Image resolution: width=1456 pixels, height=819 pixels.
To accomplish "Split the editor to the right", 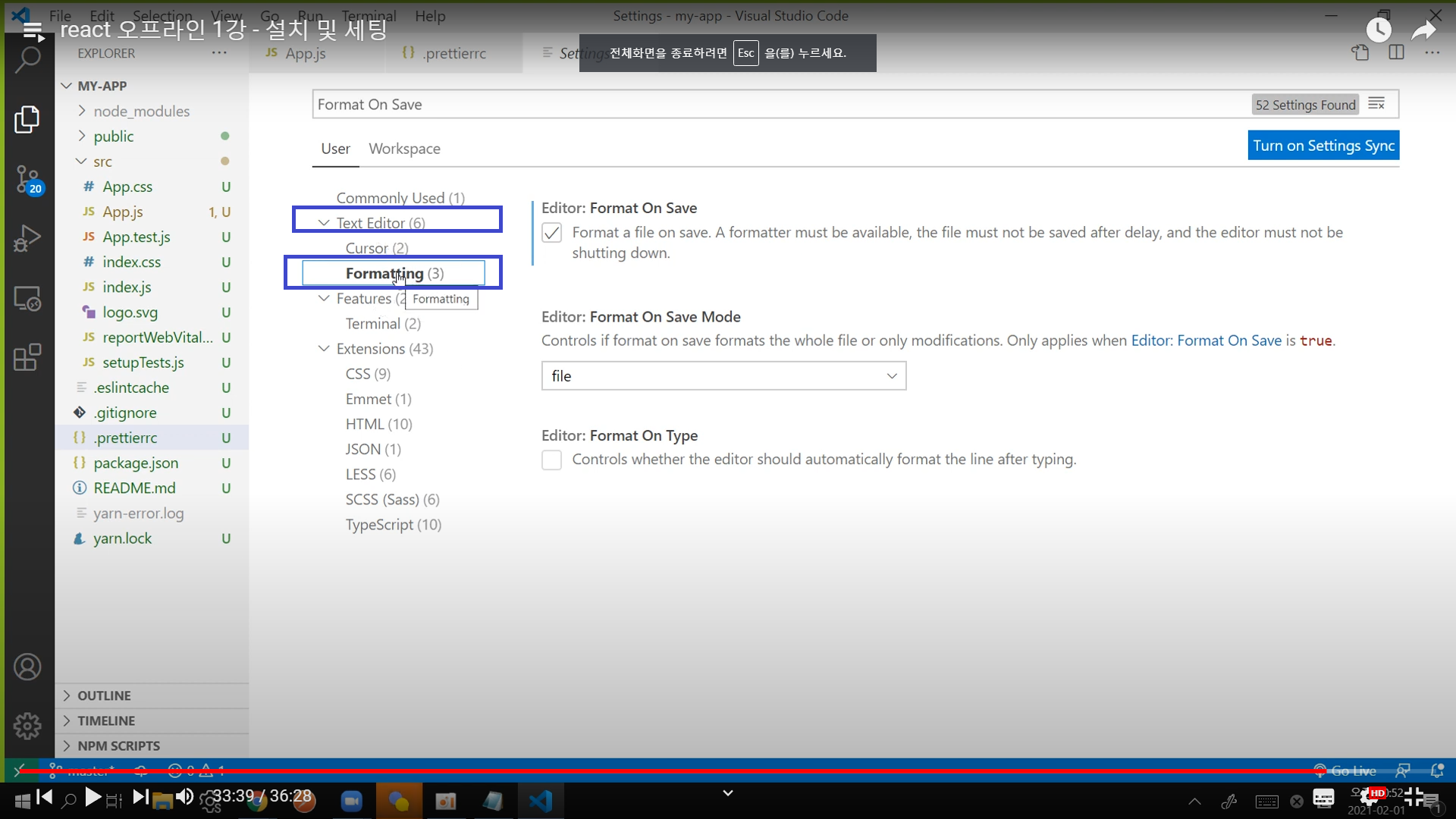I will pyautogui.click(x=1396, y=53).
